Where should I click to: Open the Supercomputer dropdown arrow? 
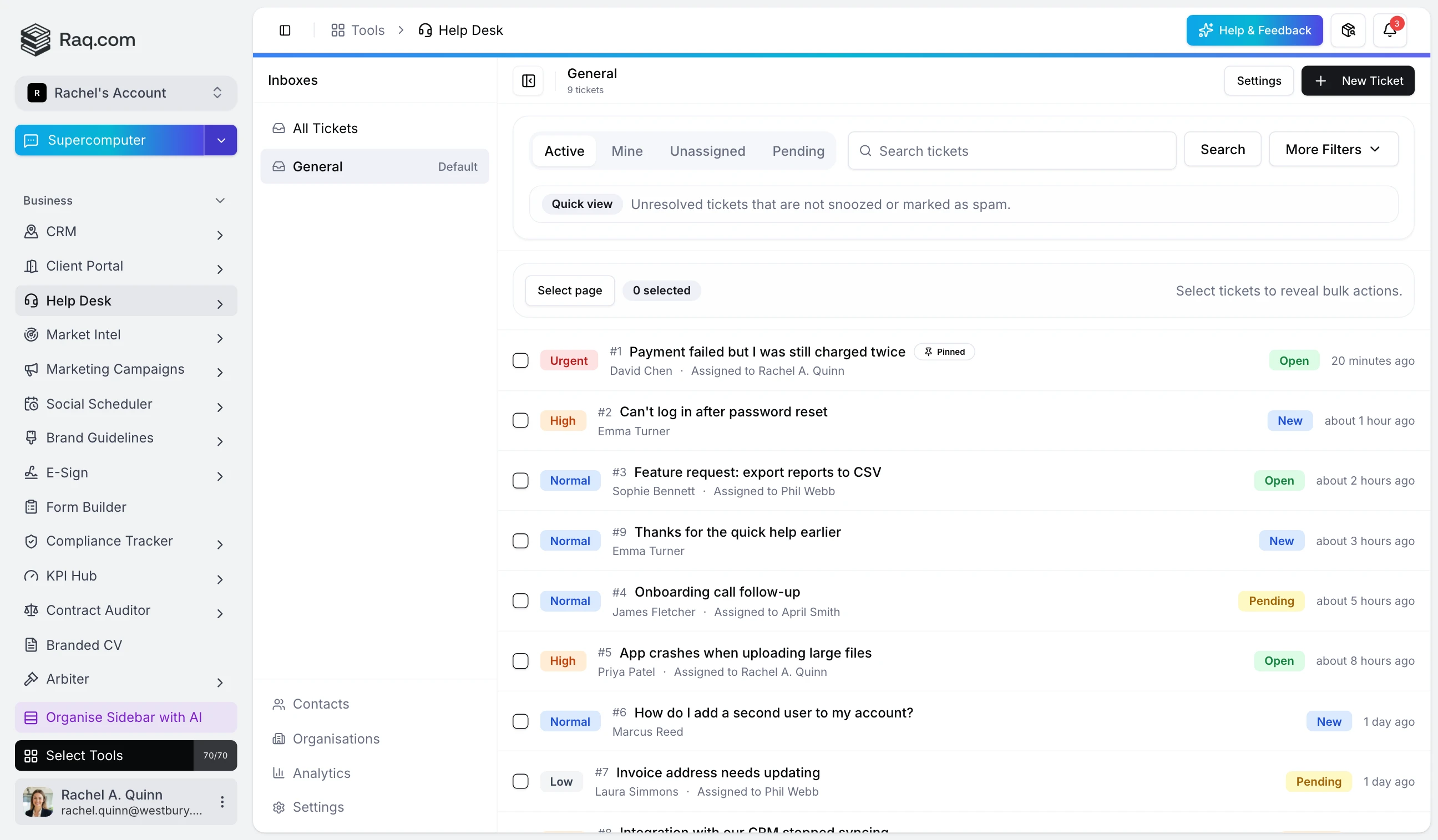(221, 140)
